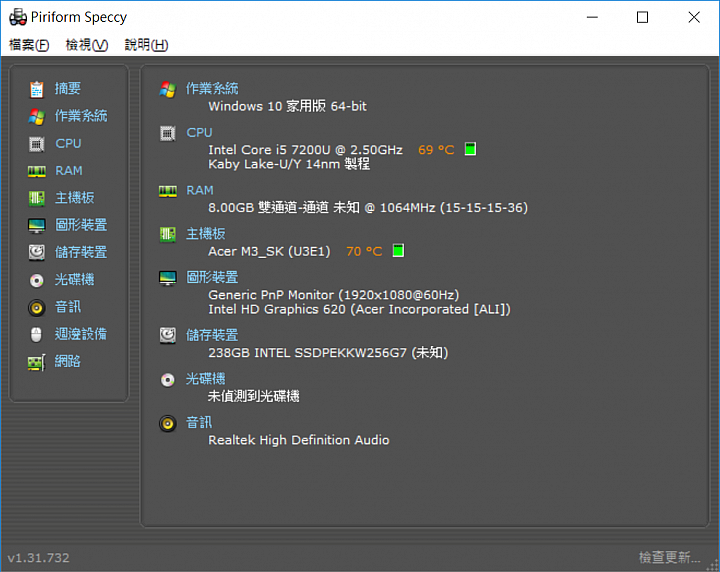The image size is (720, 572).
Task: Open the 主機板 heading link in summary
Action: point(206,234)
